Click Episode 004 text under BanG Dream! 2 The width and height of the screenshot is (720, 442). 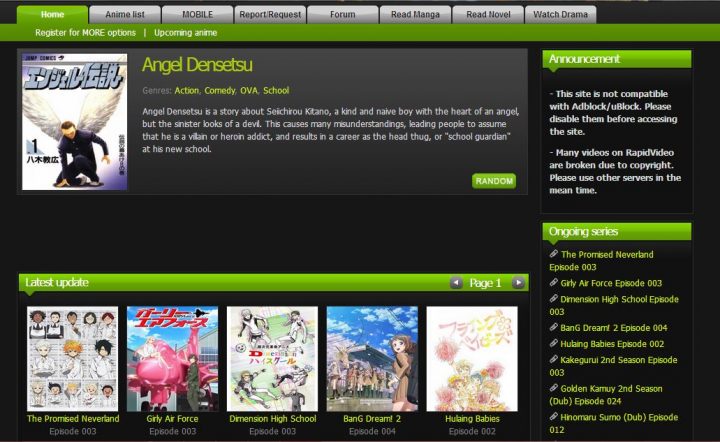coord(372,431)
